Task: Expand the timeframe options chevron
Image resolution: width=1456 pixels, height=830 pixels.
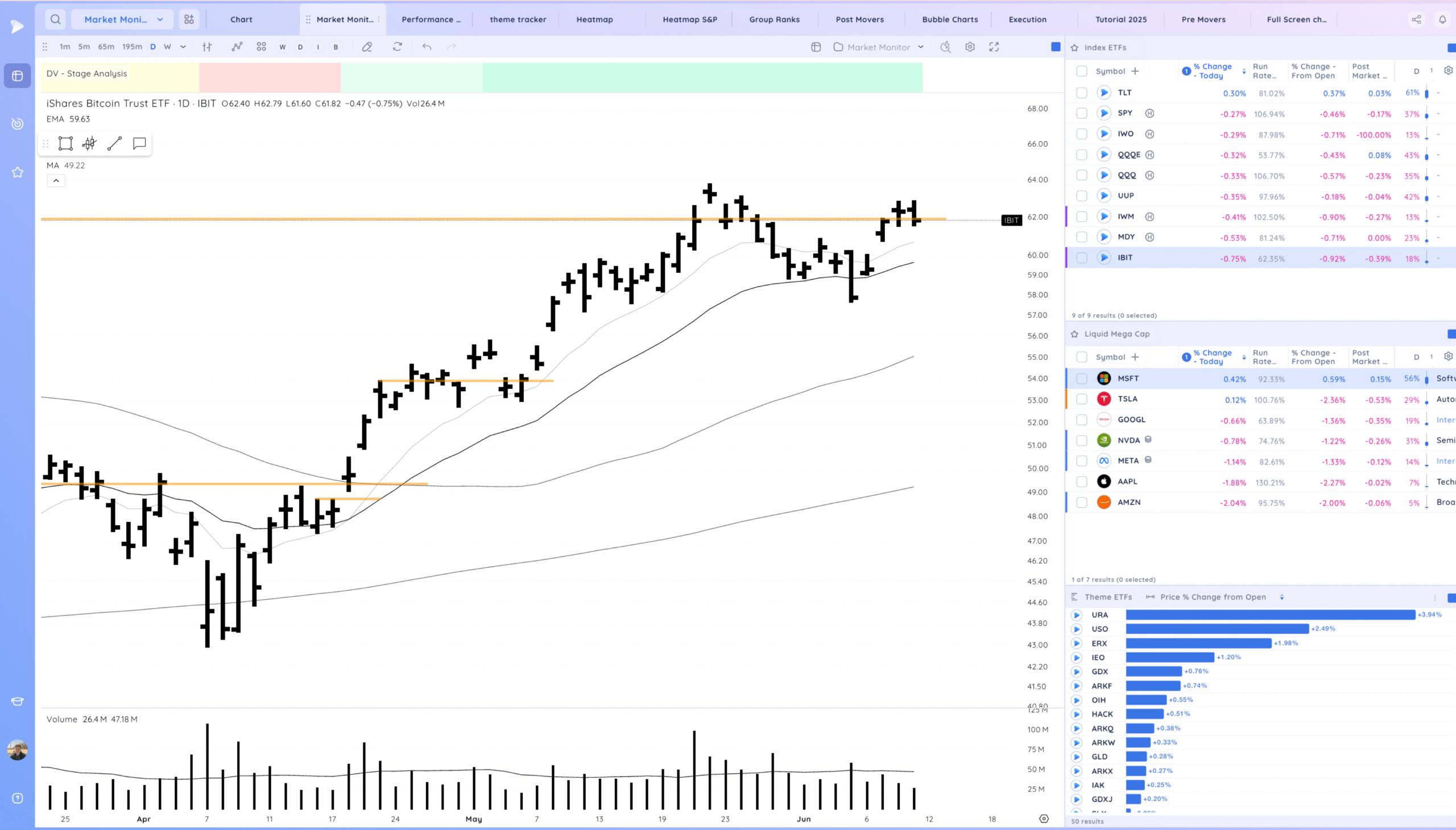Action: (x=183, y=47)
